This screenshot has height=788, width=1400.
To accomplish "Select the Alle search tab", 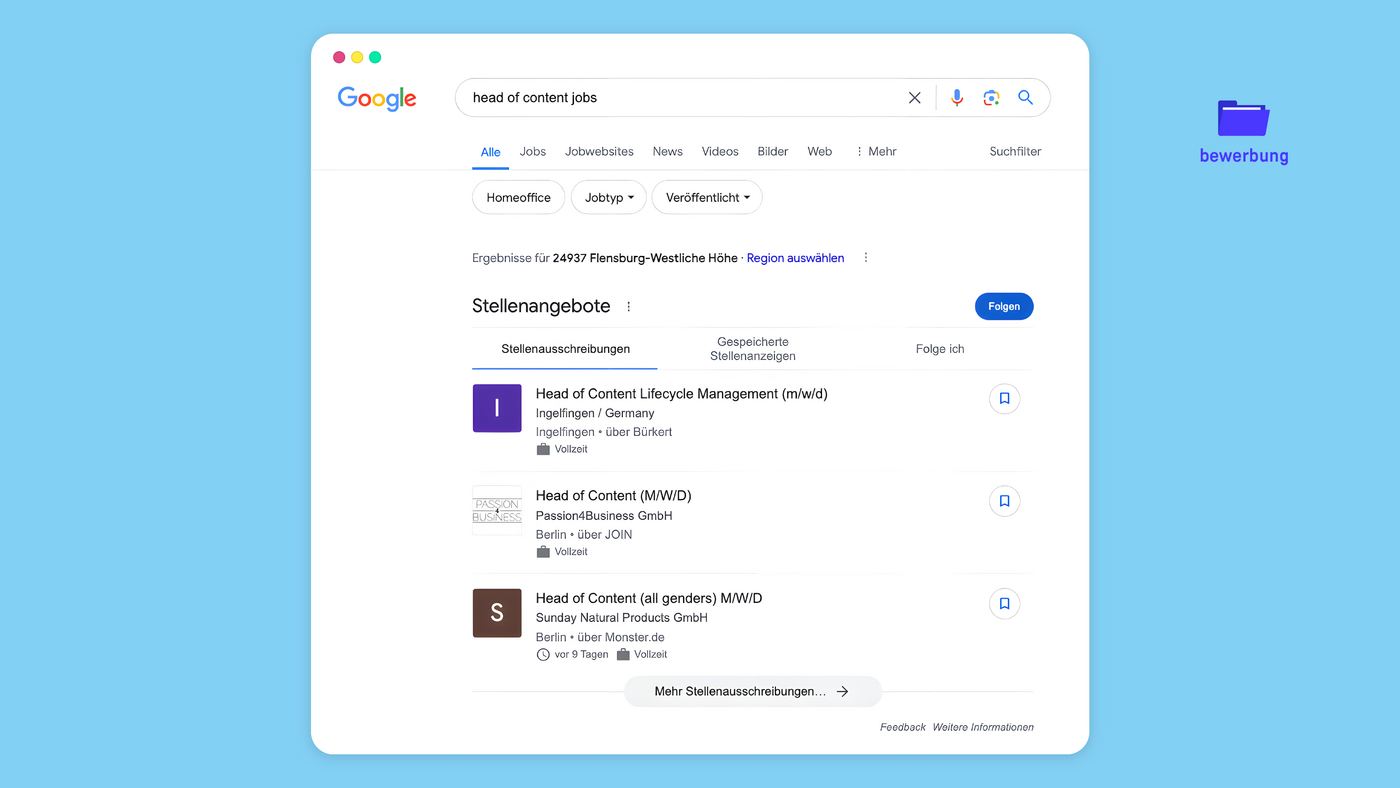I will [x=490, y=152].
